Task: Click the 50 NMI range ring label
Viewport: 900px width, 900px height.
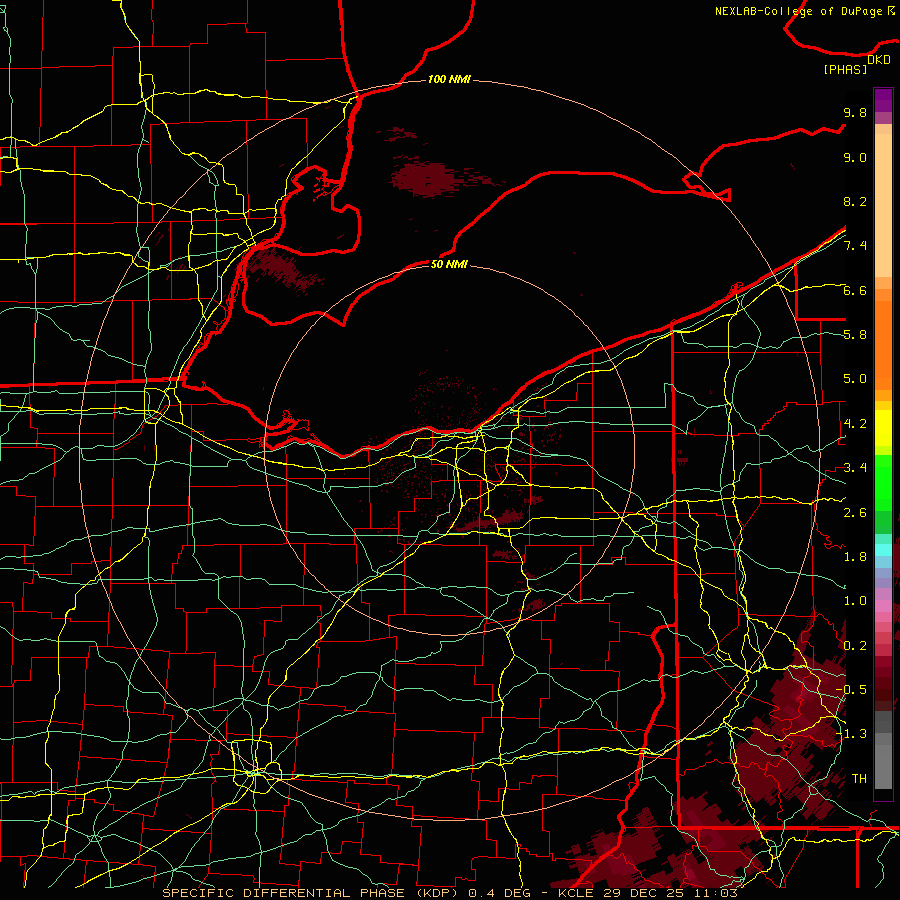Action: (449, 264)
